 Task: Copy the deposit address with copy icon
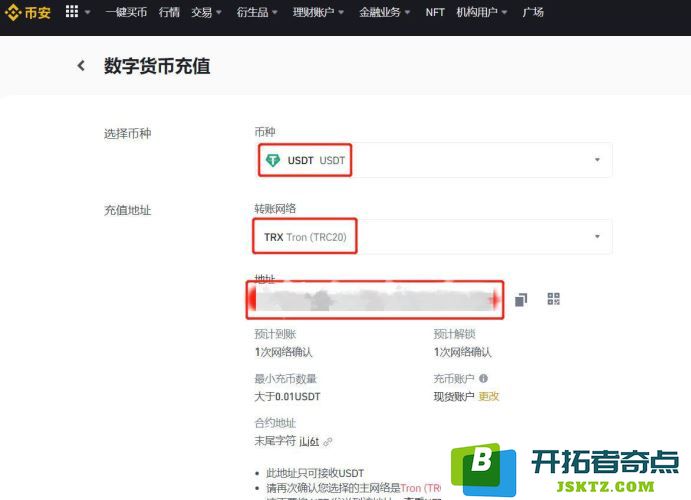[x=521, y=300]
